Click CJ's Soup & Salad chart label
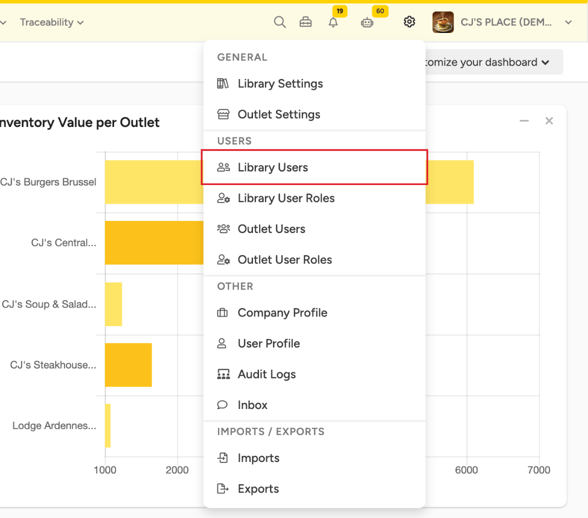The width and height of the screenshot is (588, 518). 49,304
